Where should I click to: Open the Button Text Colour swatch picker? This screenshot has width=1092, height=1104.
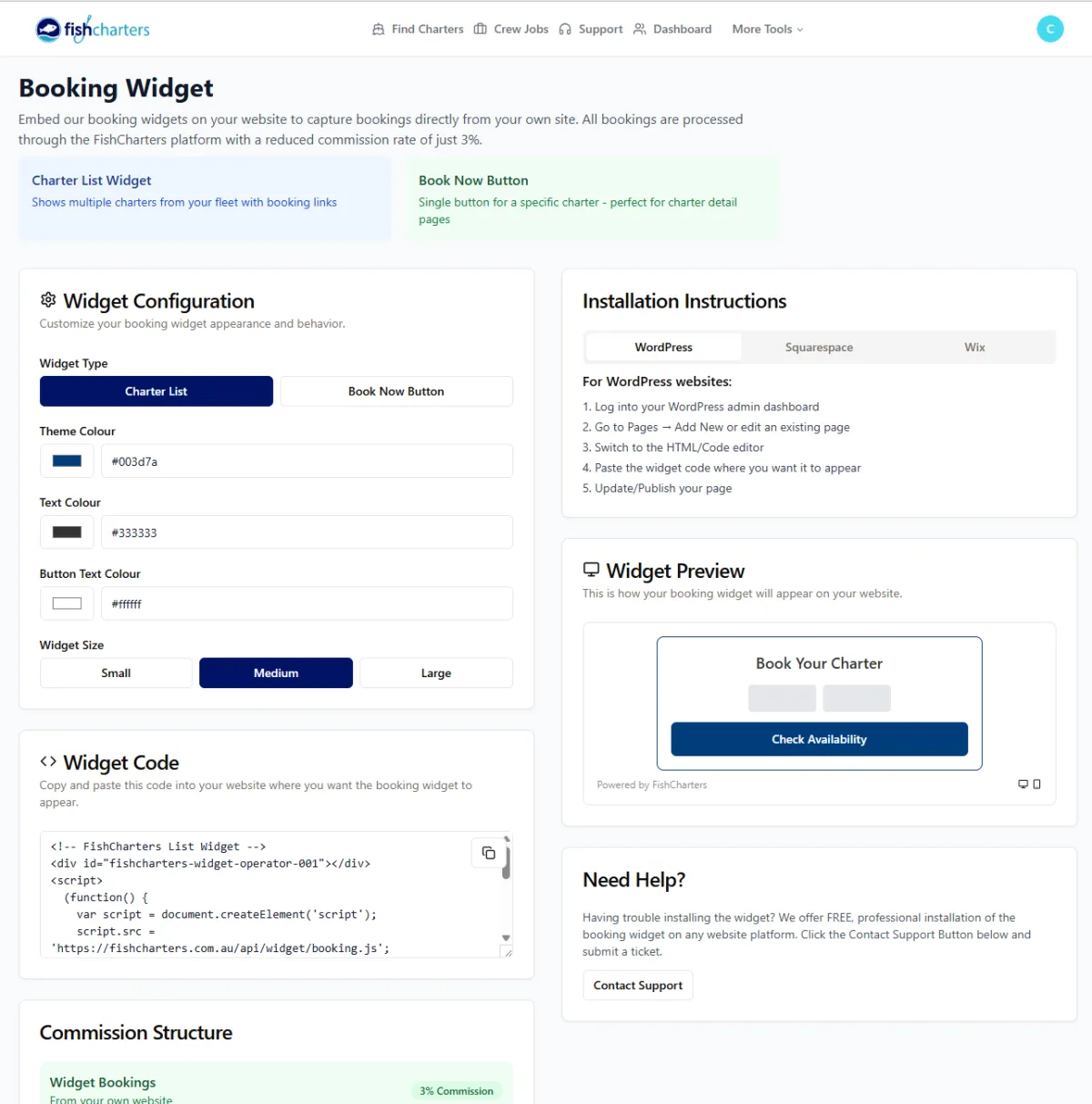67,603
